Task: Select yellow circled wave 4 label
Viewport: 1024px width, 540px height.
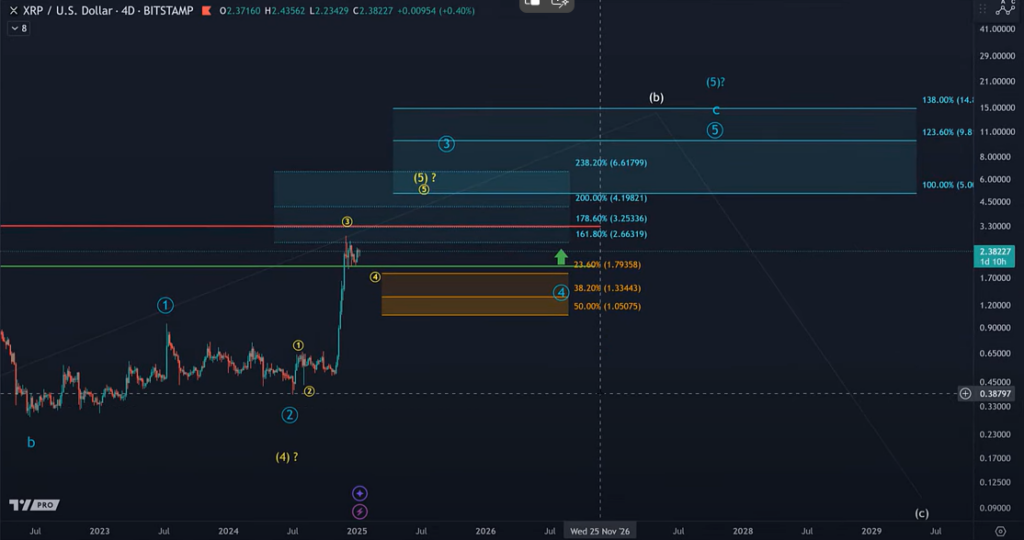Action: click(x=375, y=277)
